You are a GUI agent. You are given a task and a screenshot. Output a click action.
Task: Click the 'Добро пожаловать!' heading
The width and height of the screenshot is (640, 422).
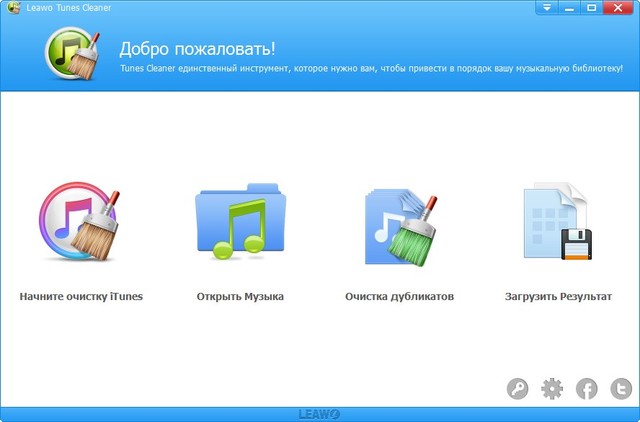(198, 49)
